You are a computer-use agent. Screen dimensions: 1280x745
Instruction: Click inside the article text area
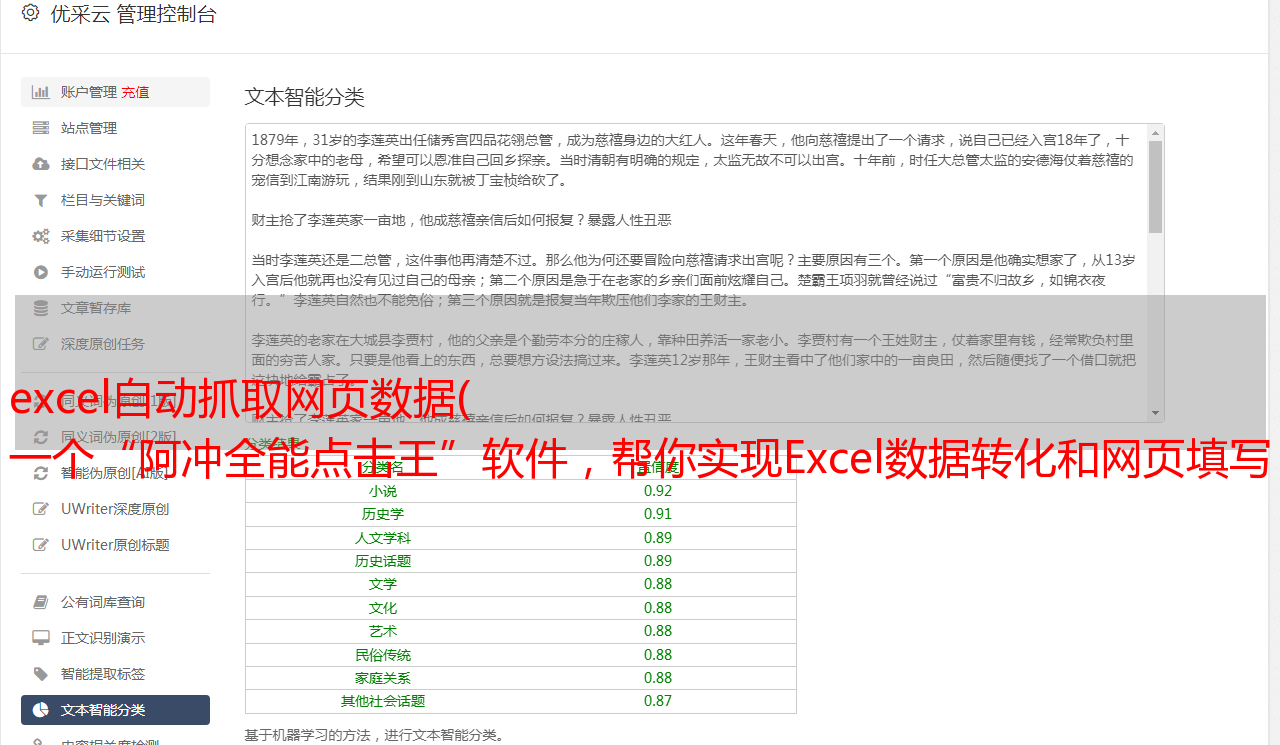click(x=696, y=273)
